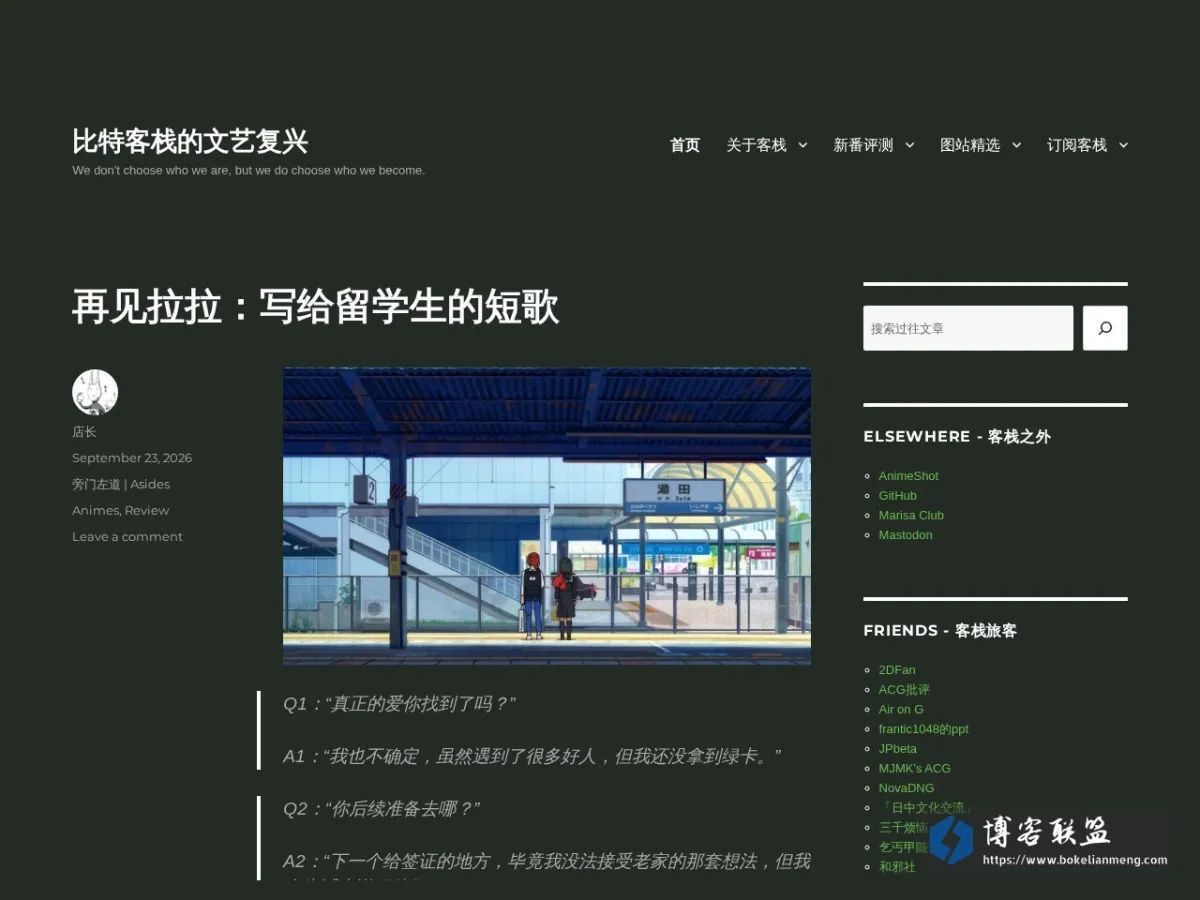Click the site title 比特客栈的文艺复兴
This screenshot has width=1200, height=900.
pos(190,141)
